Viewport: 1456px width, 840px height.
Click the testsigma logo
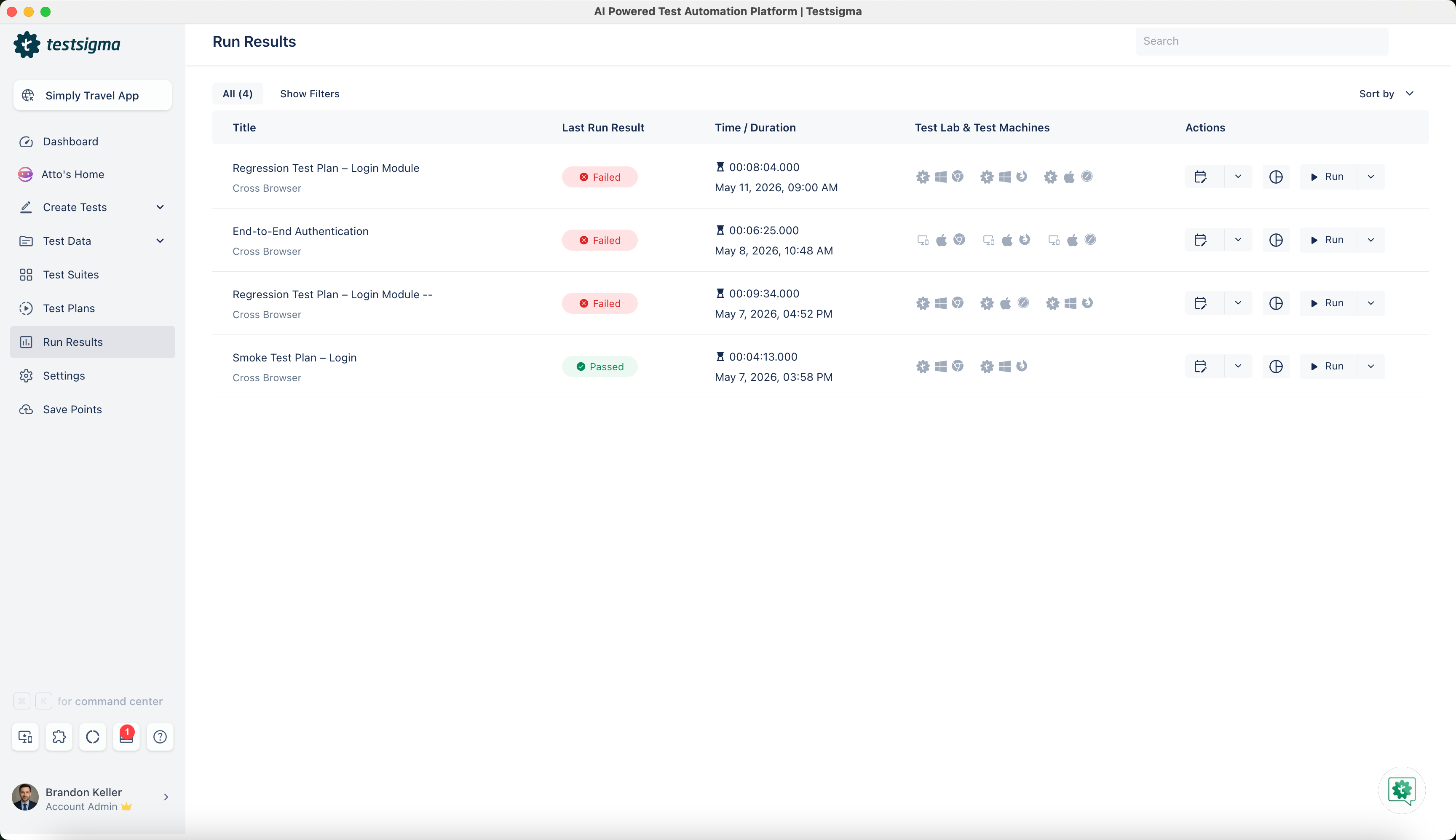point(67,44)
